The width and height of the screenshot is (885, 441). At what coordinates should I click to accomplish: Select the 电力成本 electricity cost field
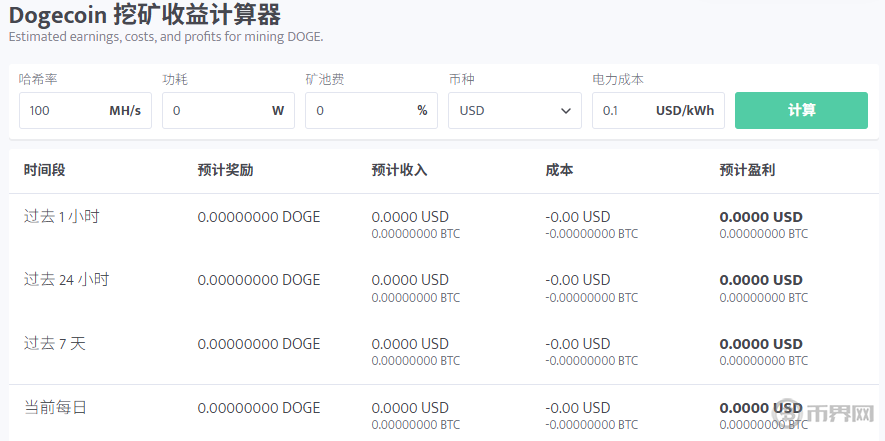tap(620, 110)
